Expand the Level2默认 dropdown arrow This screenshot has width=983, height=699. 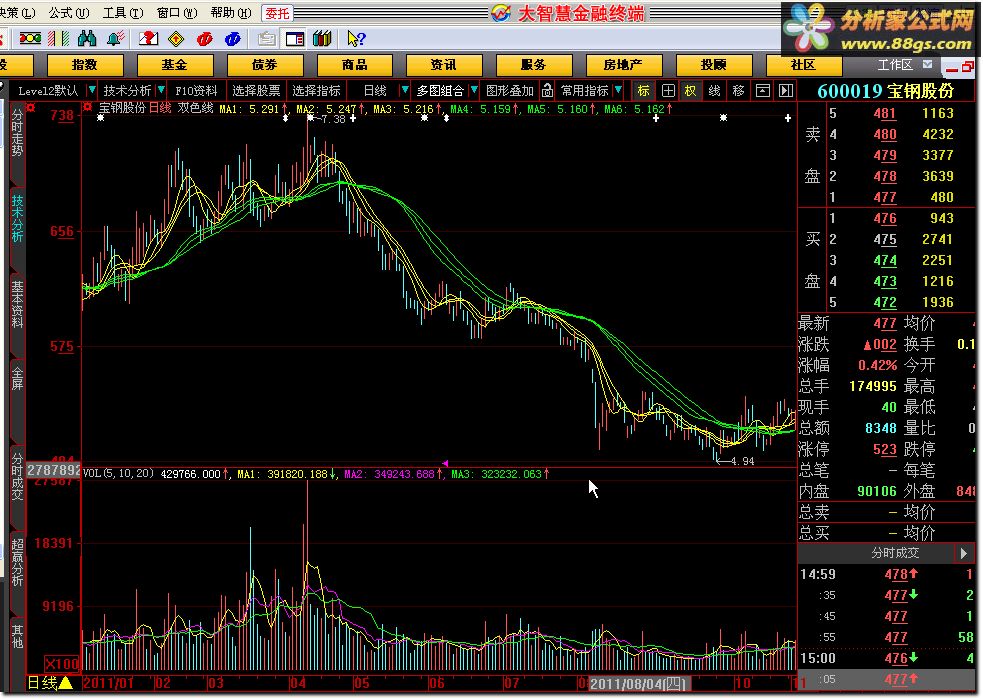click(92, 90)
